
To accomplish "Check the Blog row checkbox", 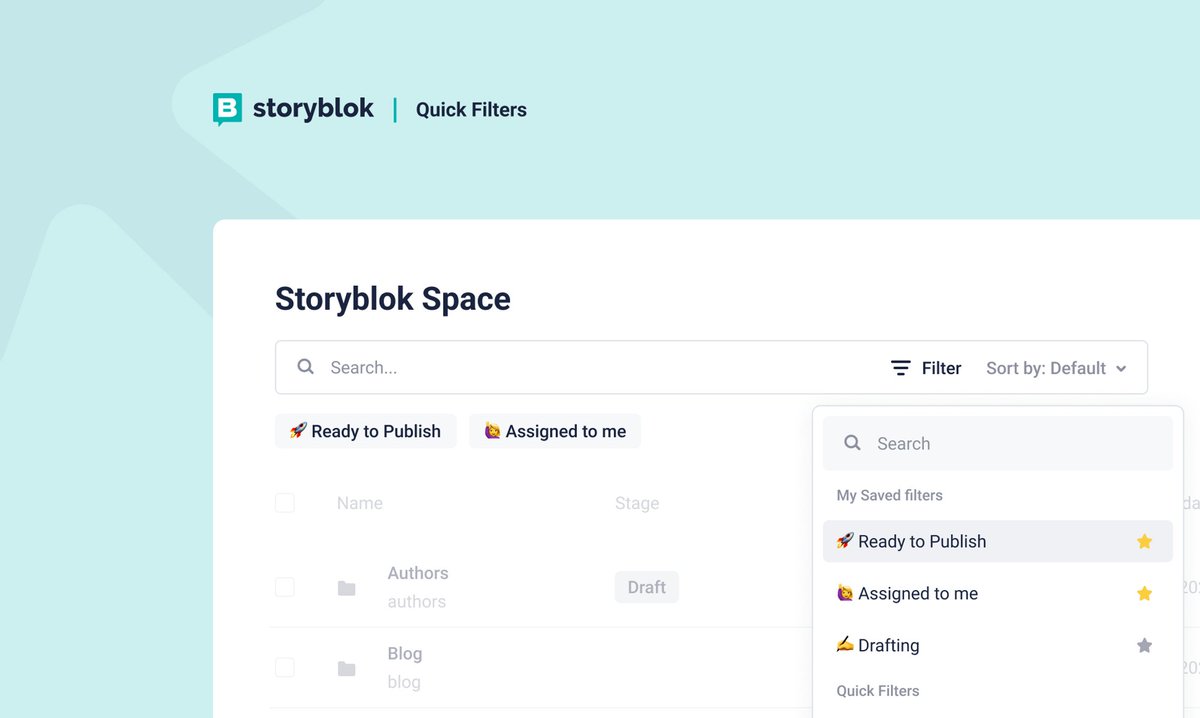I will pyautogui.click(x=285, y=667).
